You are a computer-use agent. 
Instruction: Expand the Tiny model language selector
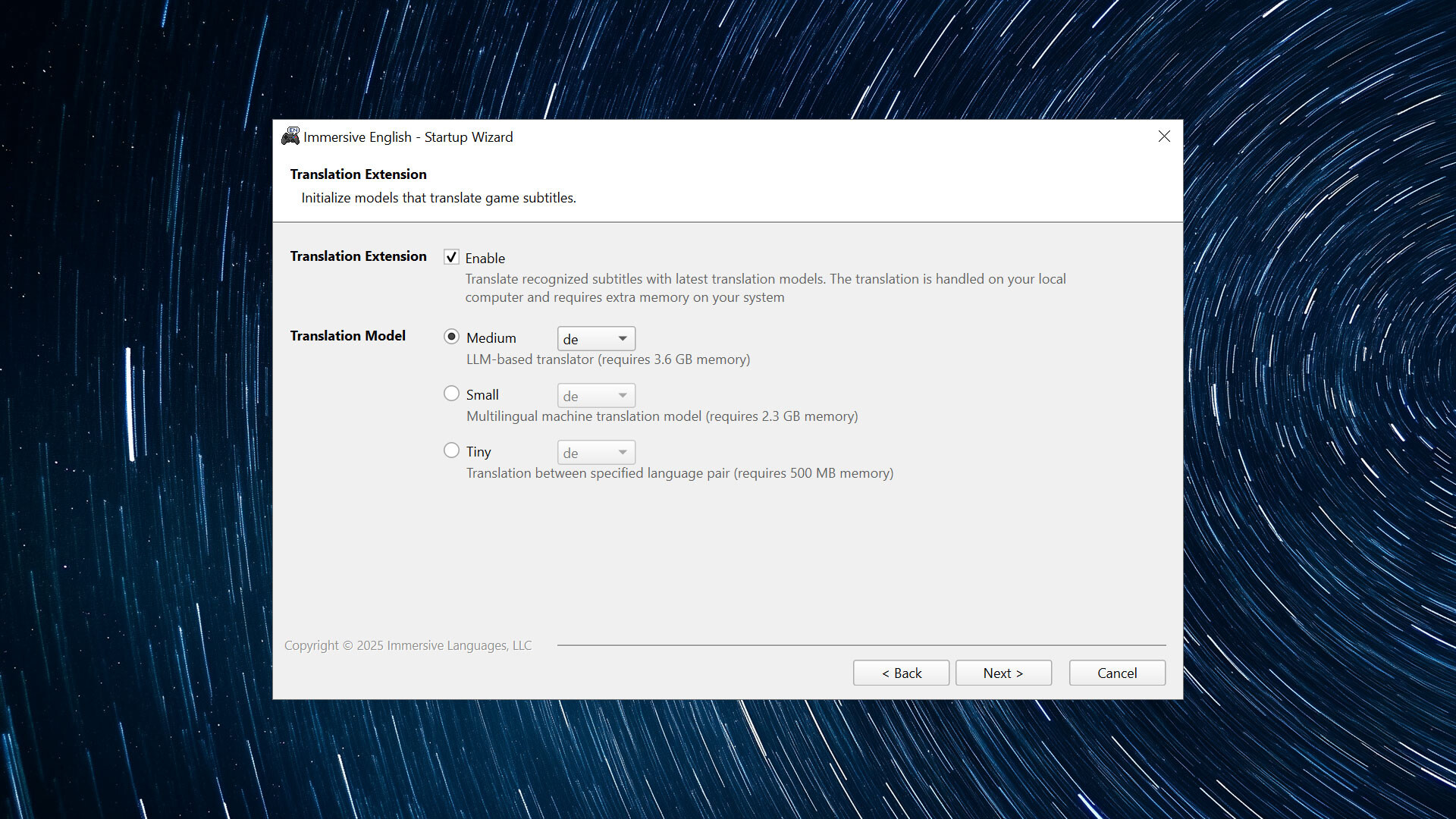click(595, 452)
